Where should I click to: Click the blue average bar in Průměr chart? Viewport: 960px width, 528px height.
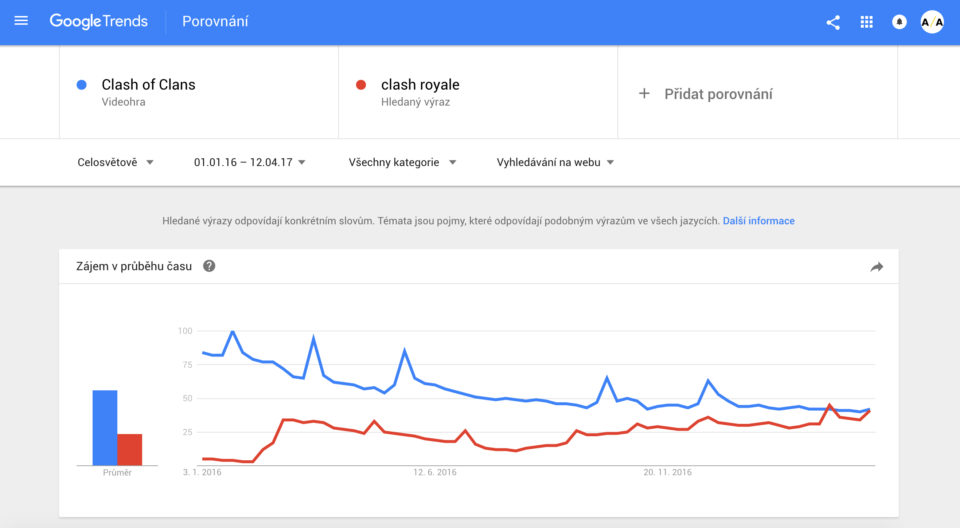105,428
